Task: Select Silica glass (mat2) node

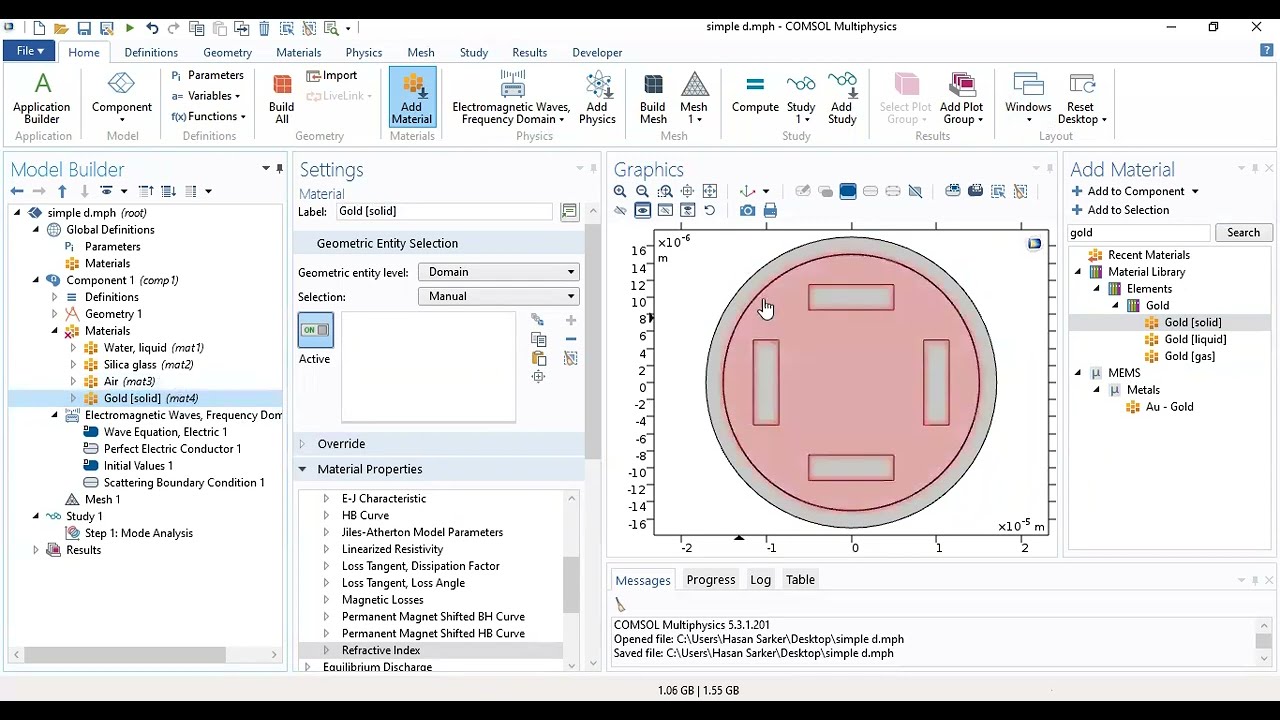Action: coord(148,365)
